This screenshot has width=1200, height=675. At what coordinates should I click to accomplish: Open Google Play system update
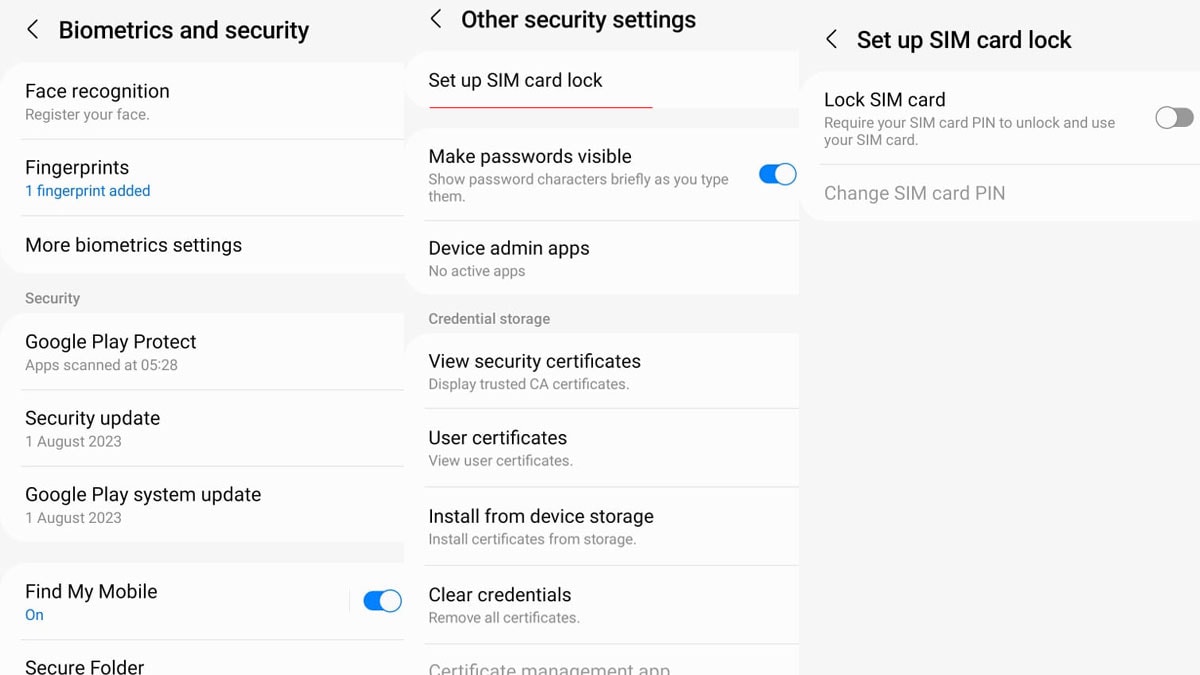pos(204,504)
